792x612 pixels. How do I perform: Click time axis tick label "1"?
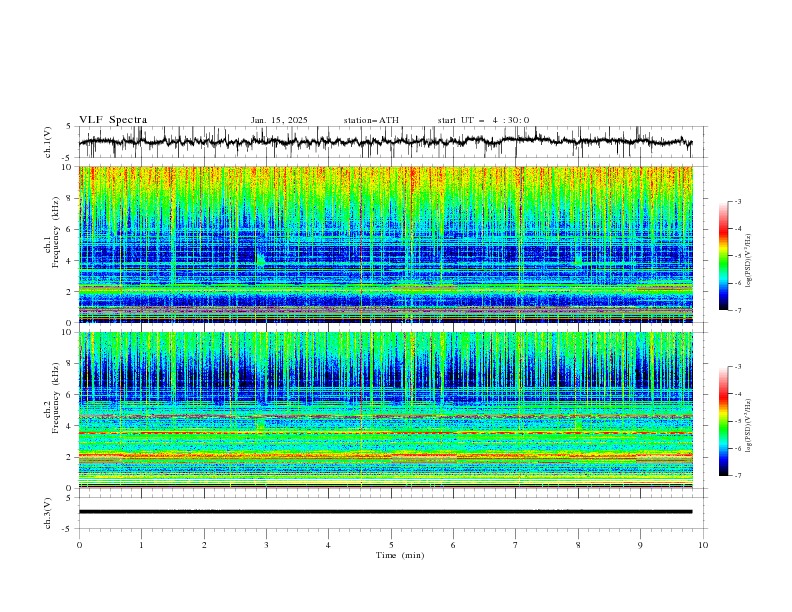click(141, 545)
